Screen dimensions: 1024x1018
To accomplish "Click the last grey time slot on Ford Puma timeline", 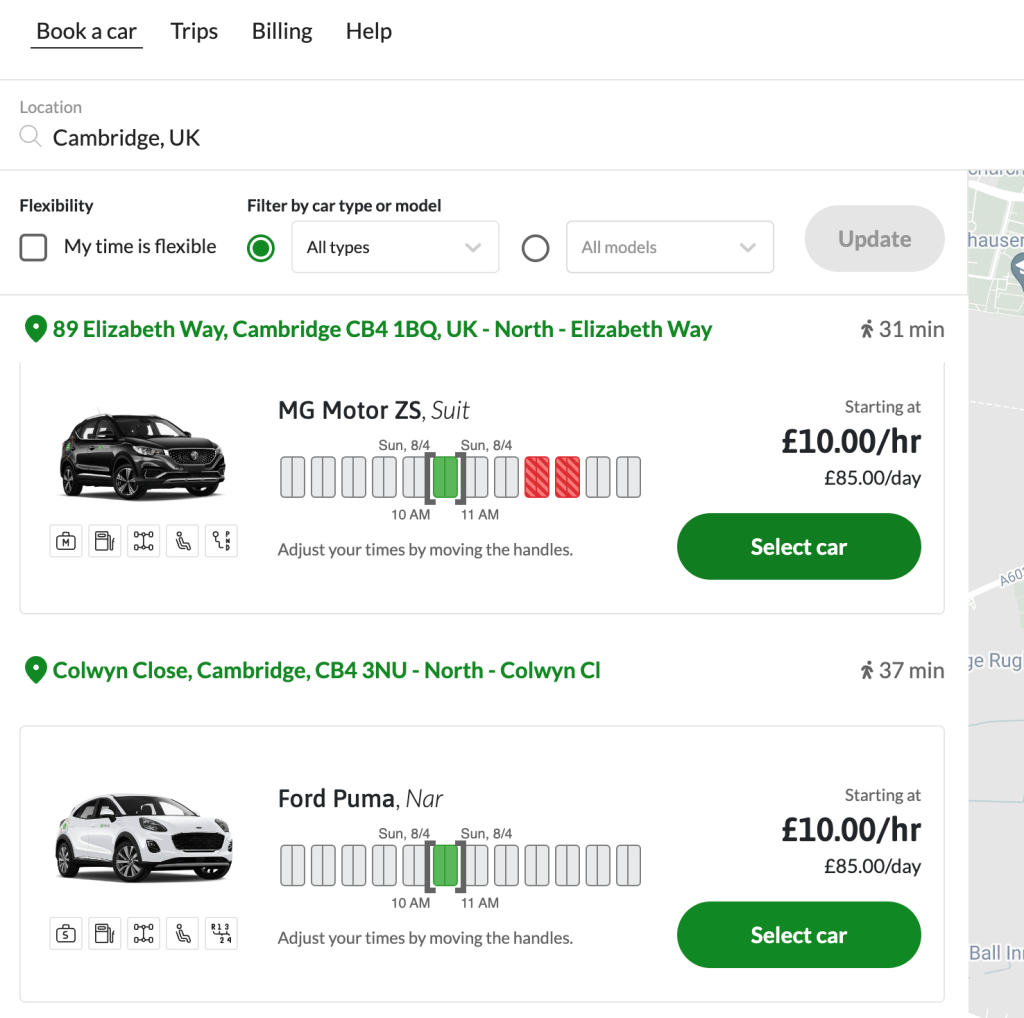I will [628, 865].
